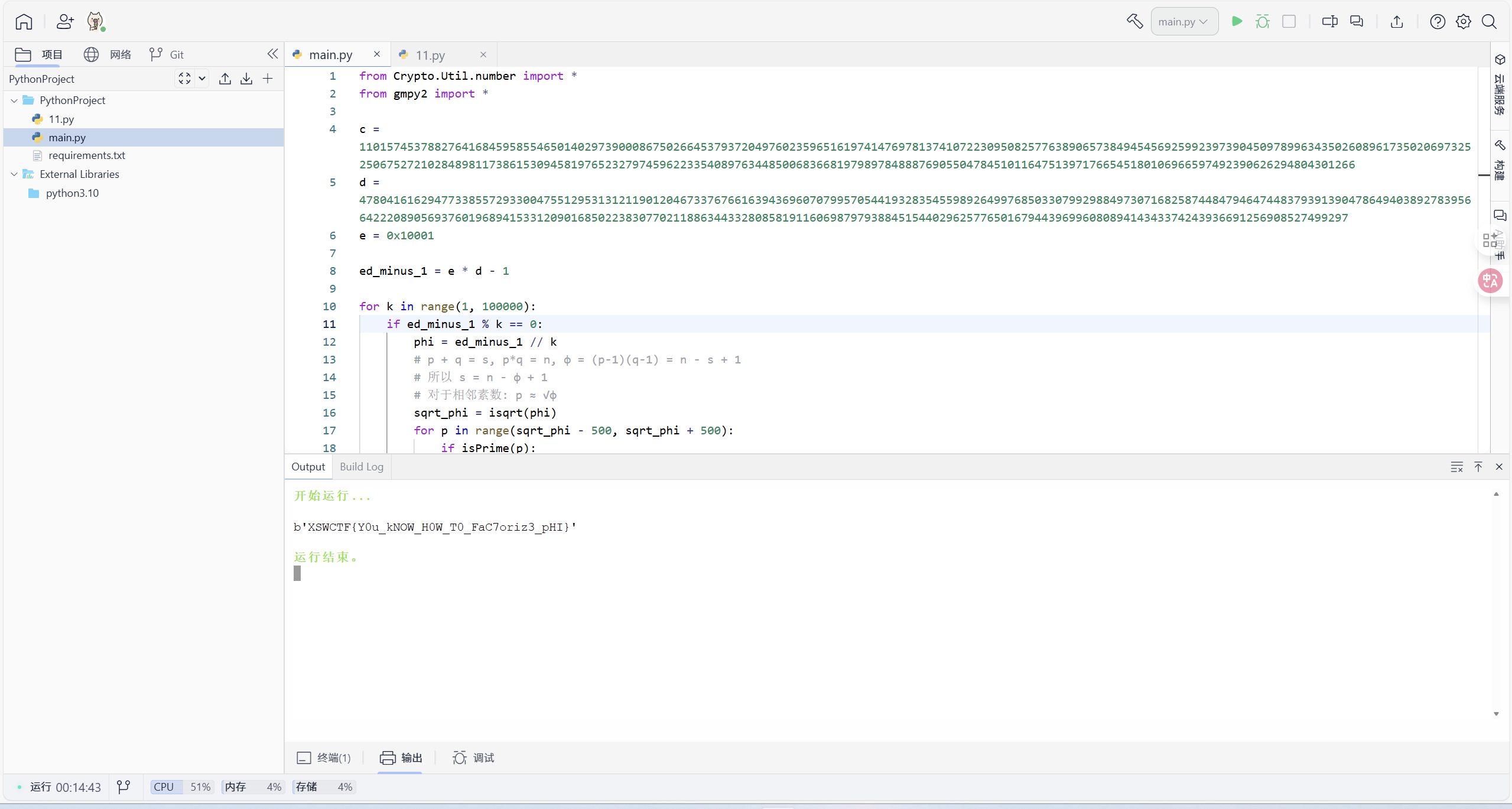This screenshot has width=1512, height=809.
Task: Collapse the PythonProject tree node
Action: (x=13, y=100)
